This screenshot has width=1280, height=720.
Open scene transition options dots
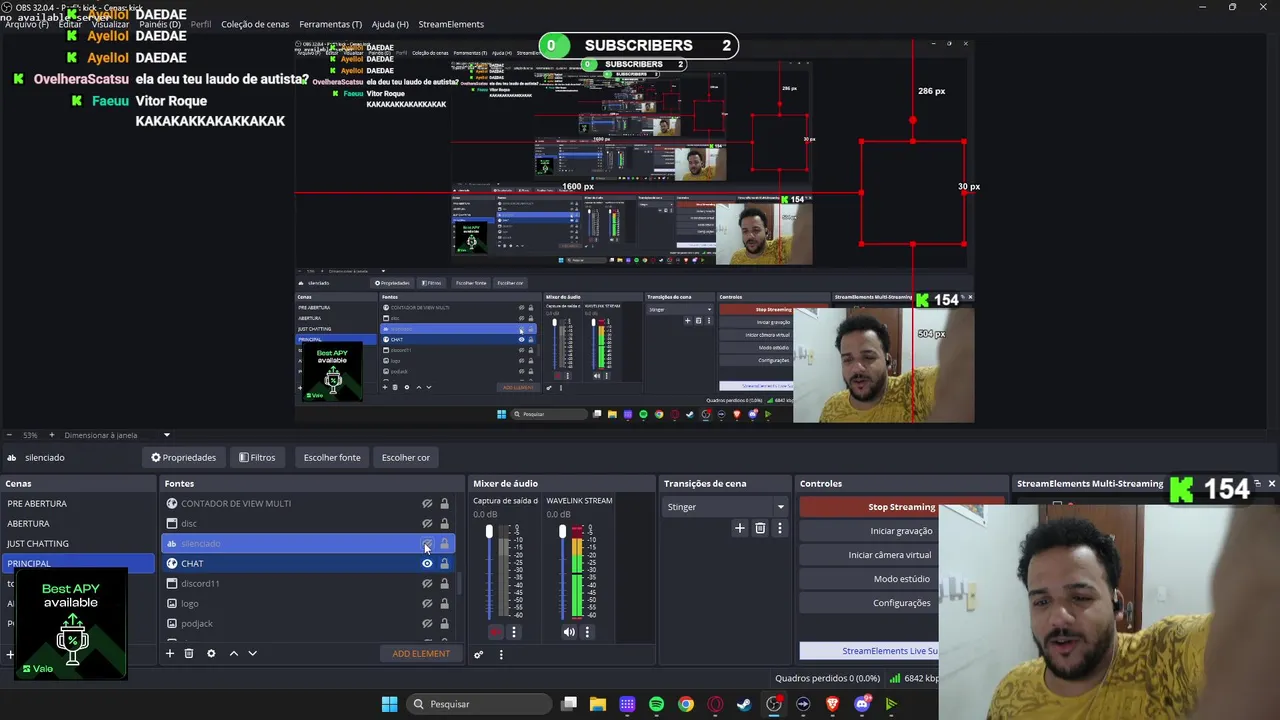click(x=780, y=528)
